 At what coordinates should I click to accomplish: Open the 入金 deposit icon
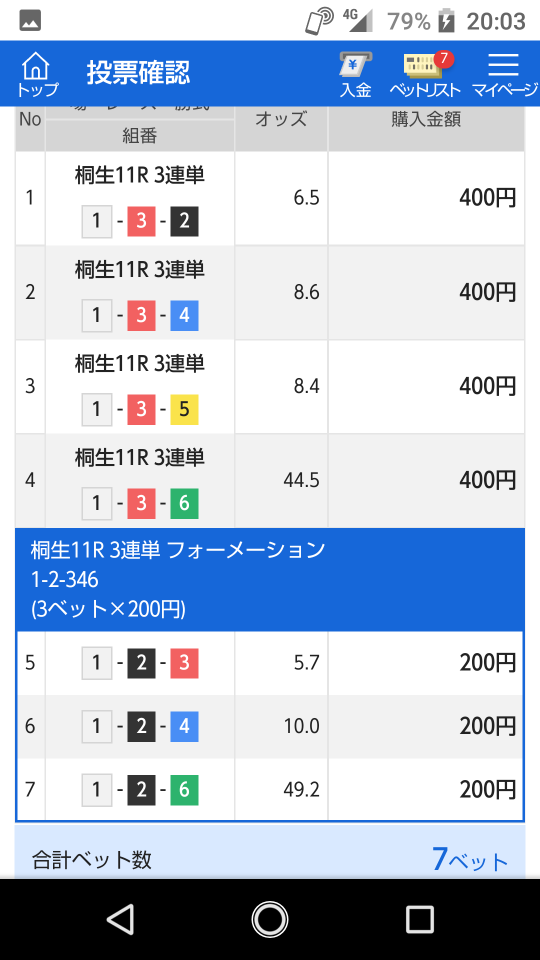pos(356,75)
